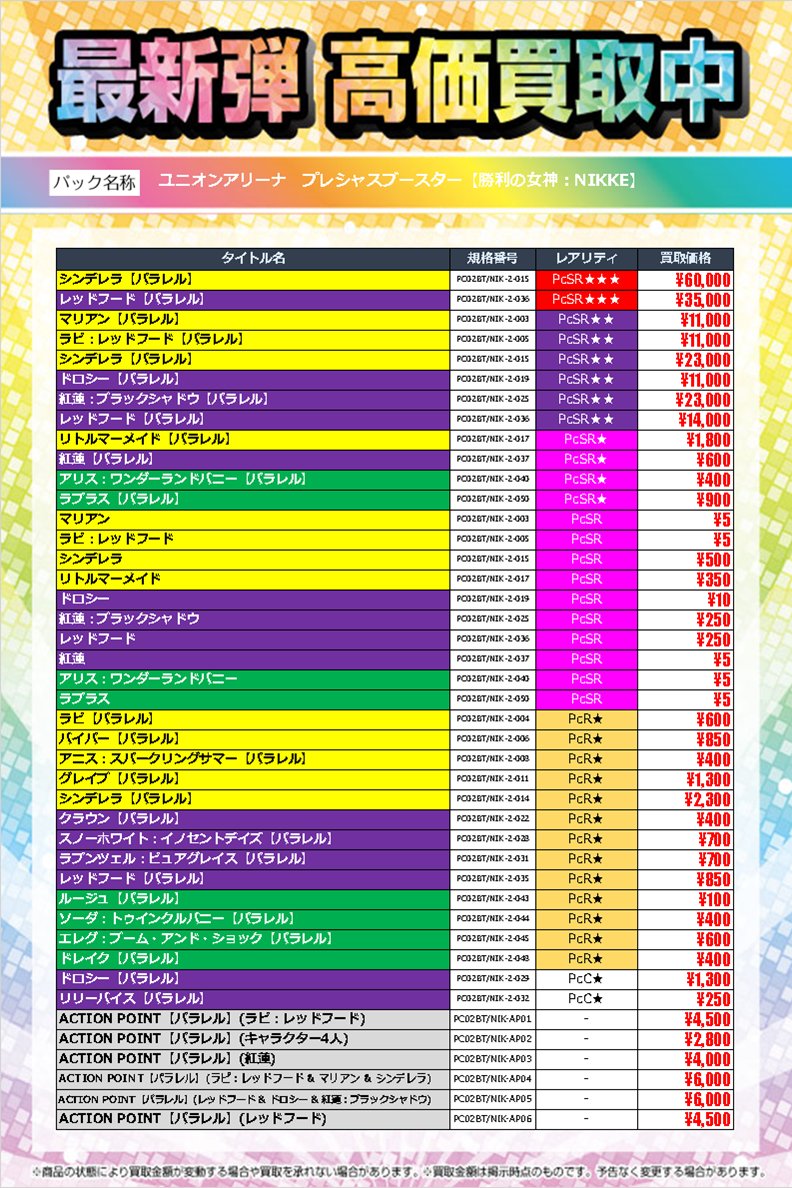The height and width of the screenshot is (1188, 792).
Task: Click the 買取価格 column header
Action: point(685,258)
